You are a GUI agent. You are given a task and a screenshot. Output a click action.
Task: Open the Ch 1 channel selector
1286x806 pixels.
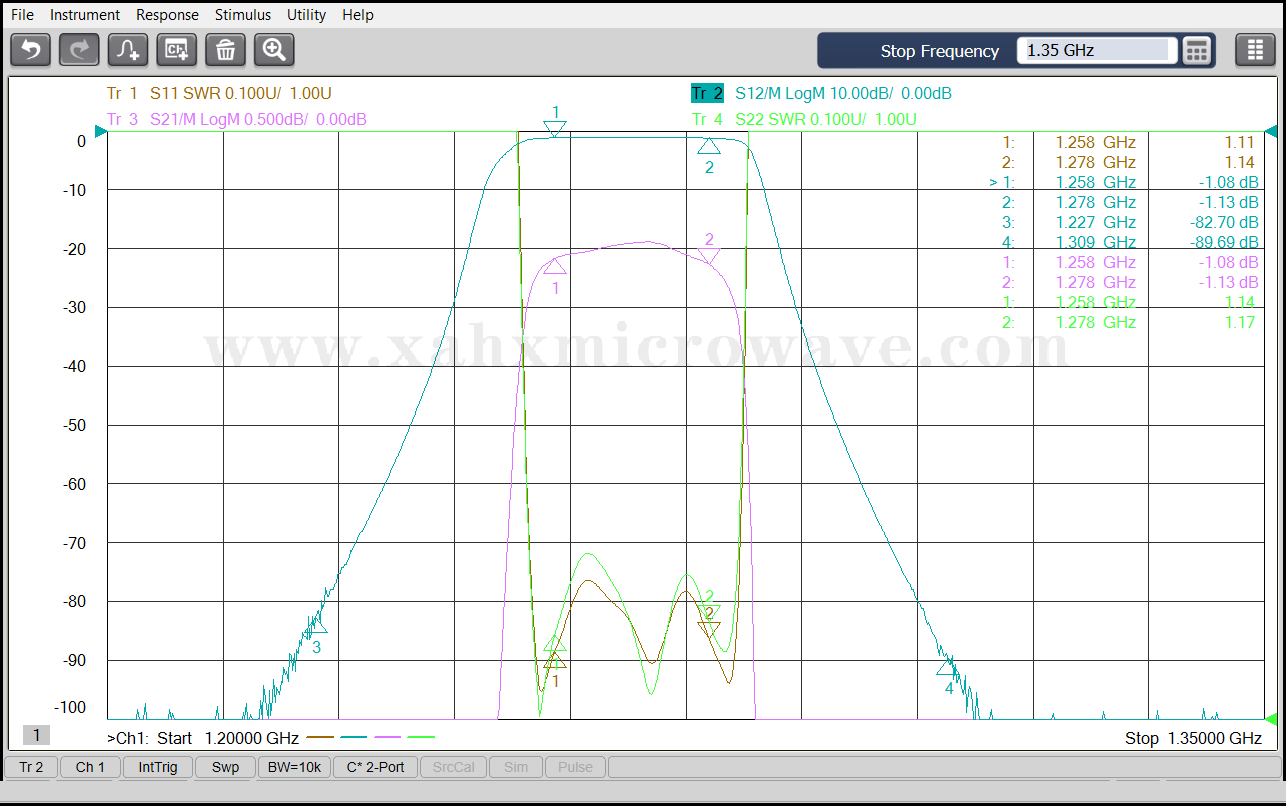tap(90, 767)
